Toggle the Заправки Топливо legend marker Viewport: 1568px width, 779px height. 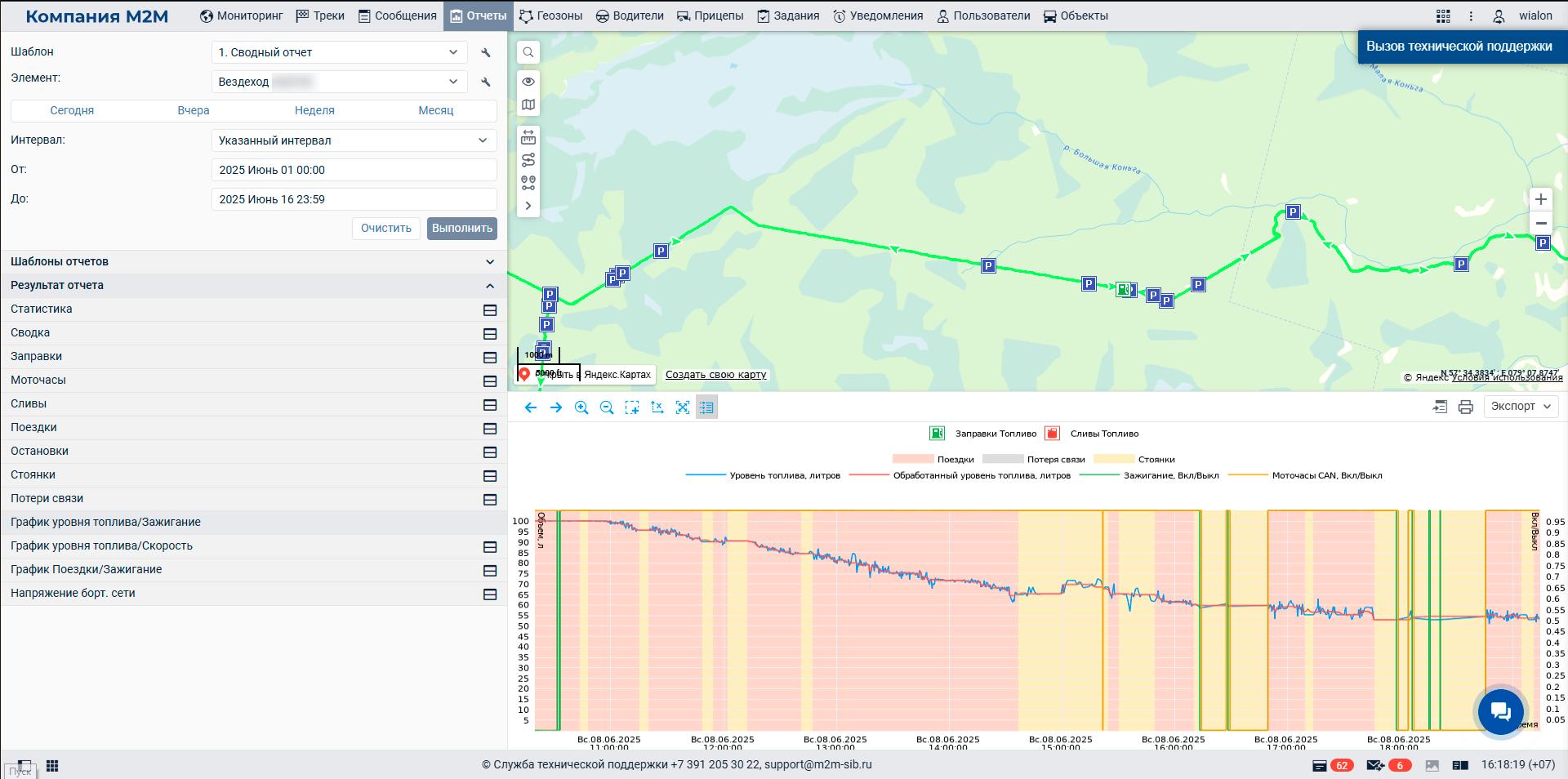(937, 434)
